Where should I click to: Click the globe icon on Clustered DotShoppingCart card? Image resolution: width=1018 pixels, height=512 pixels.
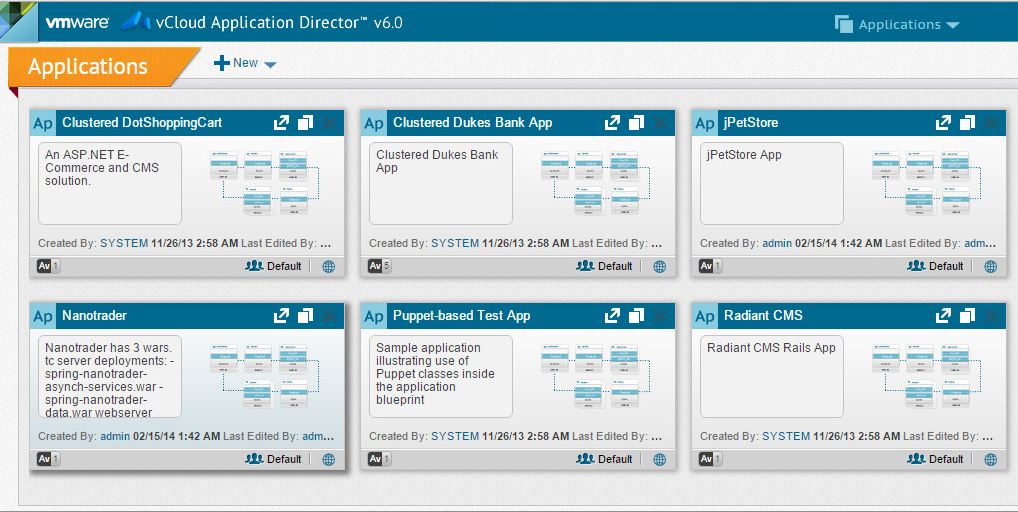click(329, 266)
